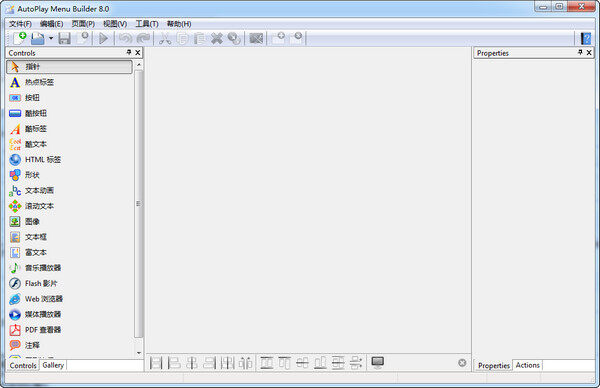Image resolution: width=600 pixels, height=388 pixels.
Task: Choose the 图像 image control
Action: pos(69,222)
